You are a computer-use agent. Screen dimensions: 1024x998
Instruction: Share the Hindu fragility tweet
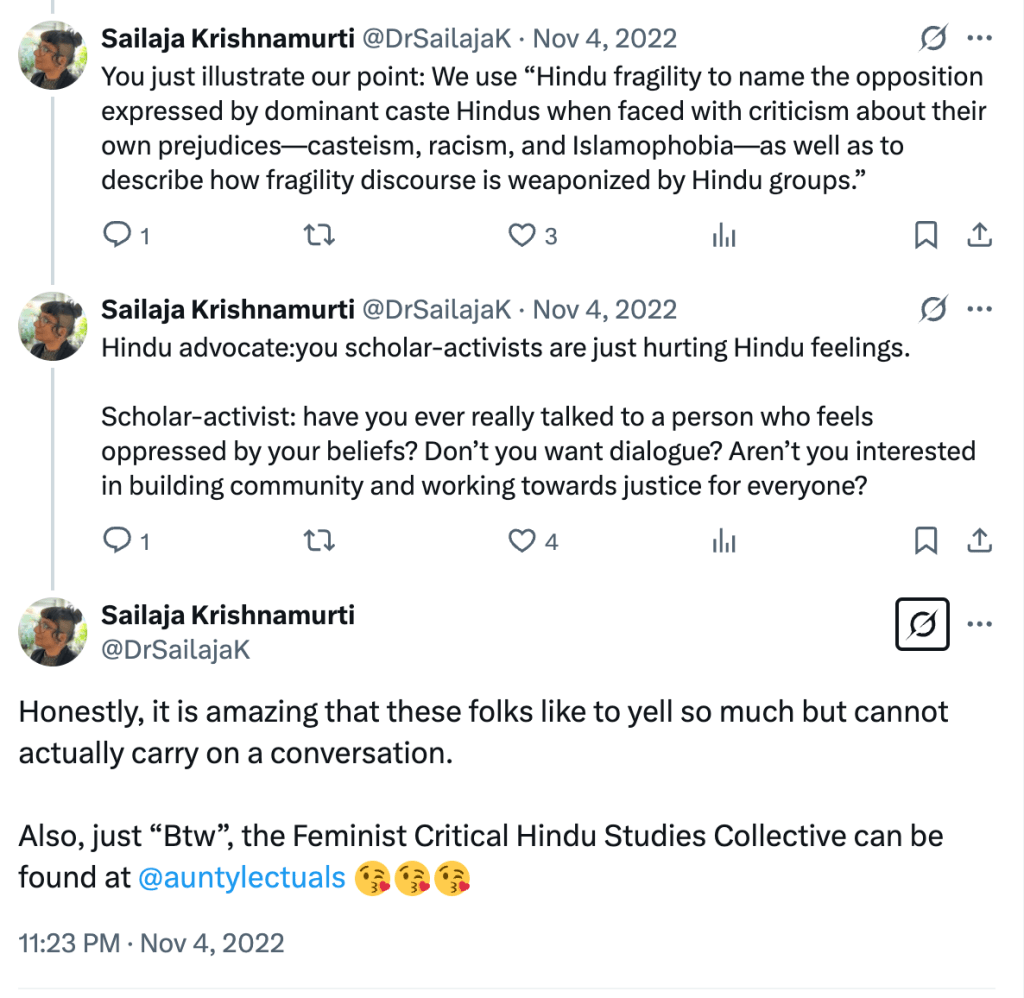coord(980,235)
